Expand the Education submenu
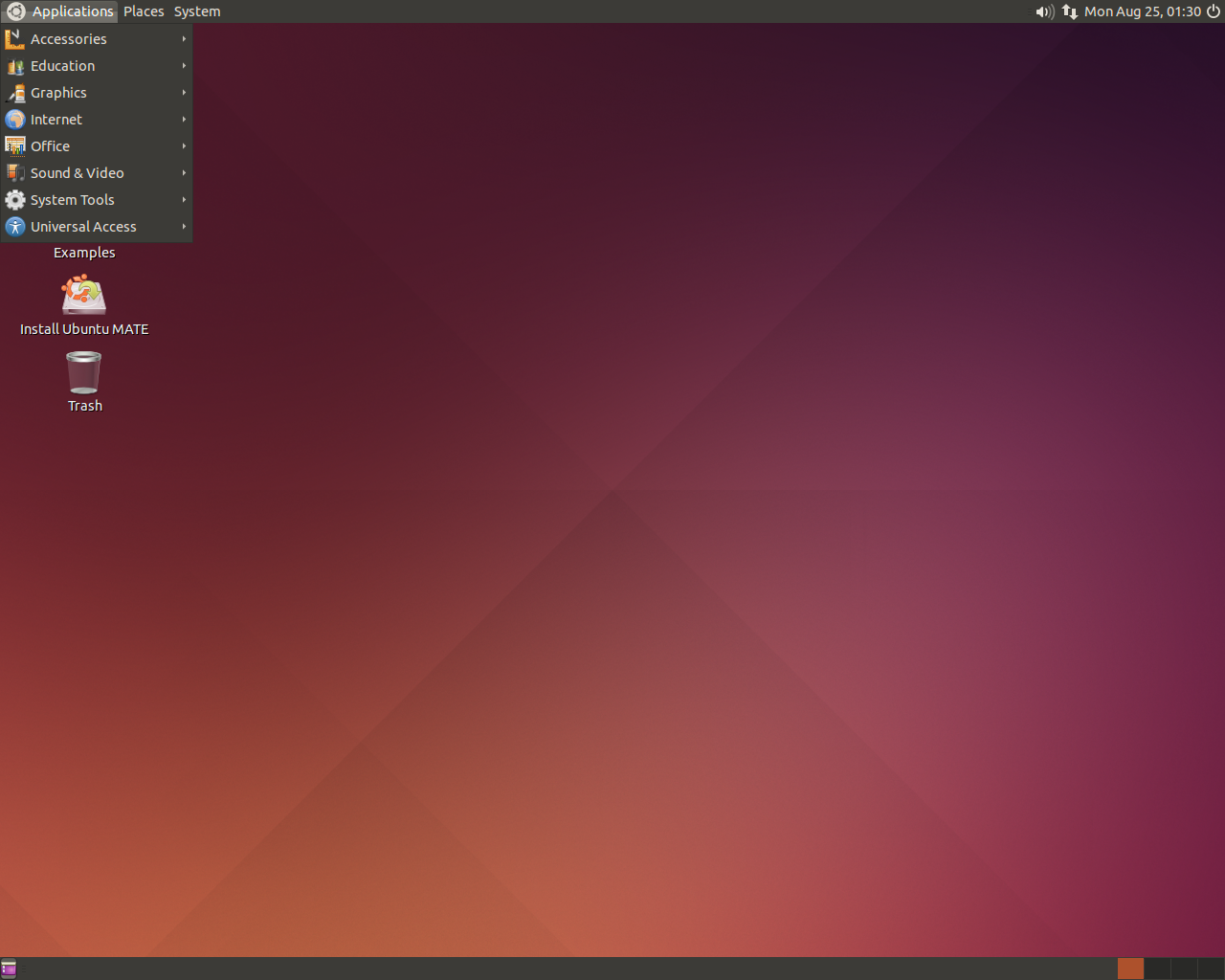The image size is (1225, 980). point(97,66)
